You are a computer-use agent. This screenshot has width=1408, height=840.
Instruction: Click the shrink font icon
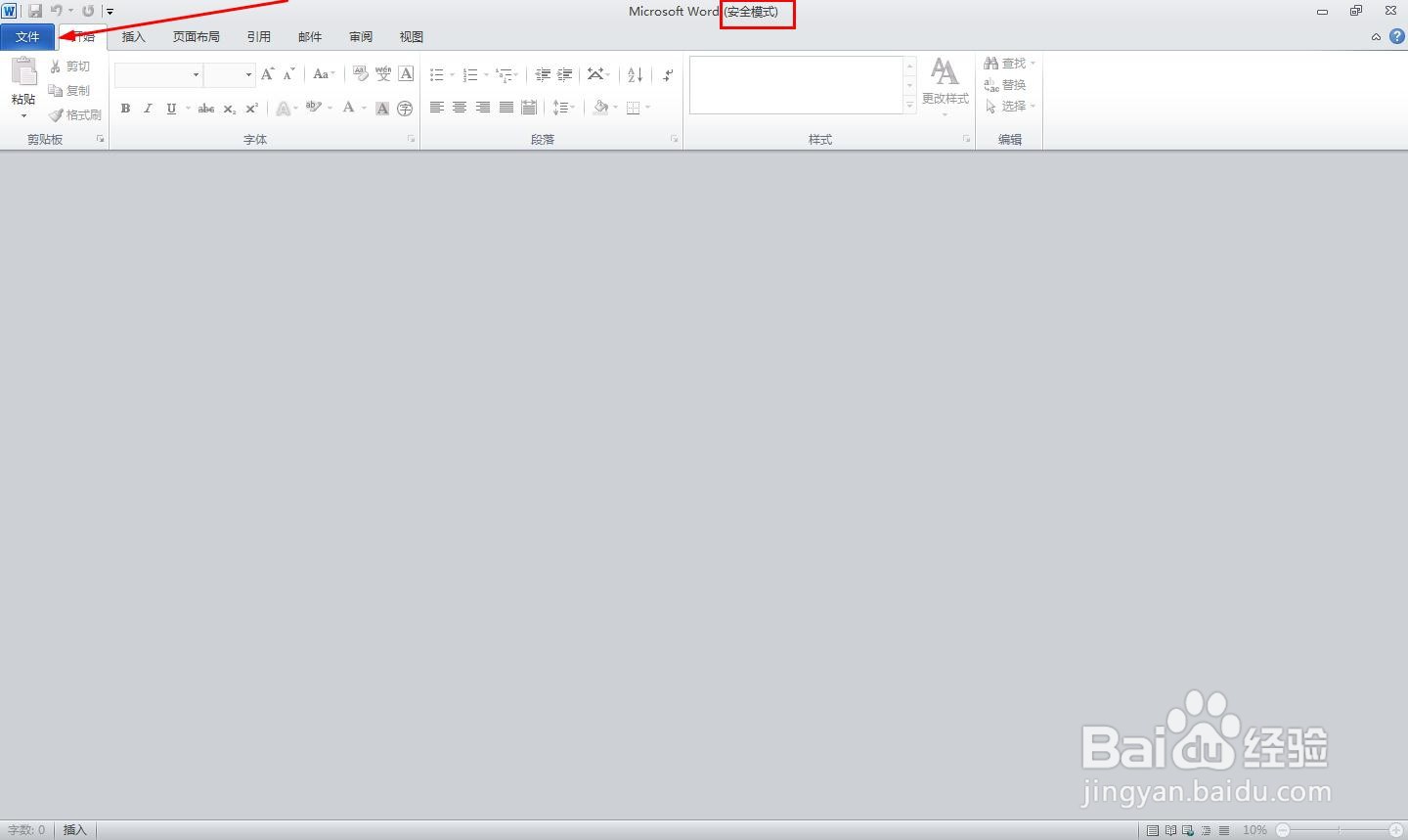[x=289, y=74]
